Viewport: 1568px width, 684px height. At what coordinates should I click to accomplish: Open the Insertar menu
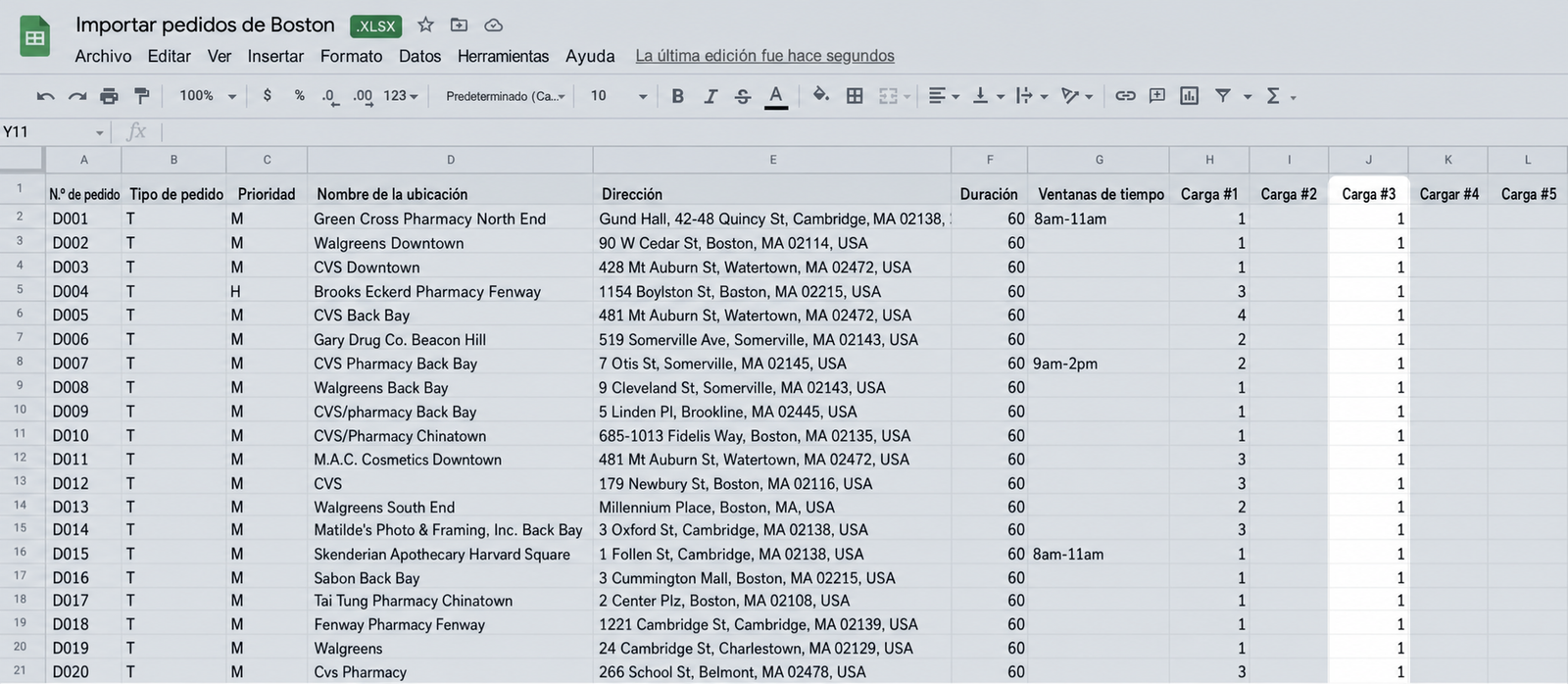click(275, 56)
